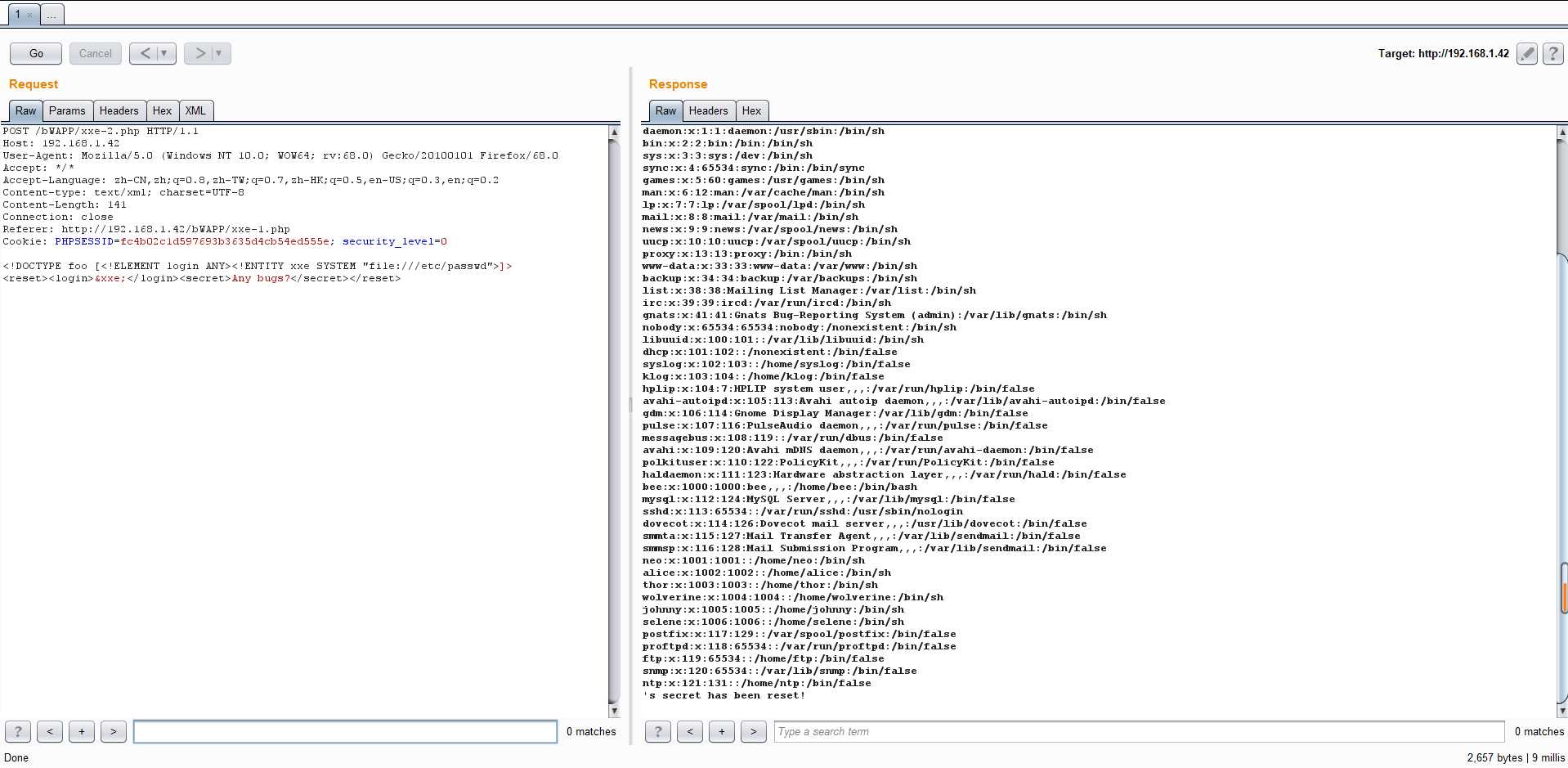Click the Request heading label

coord(34,84)
